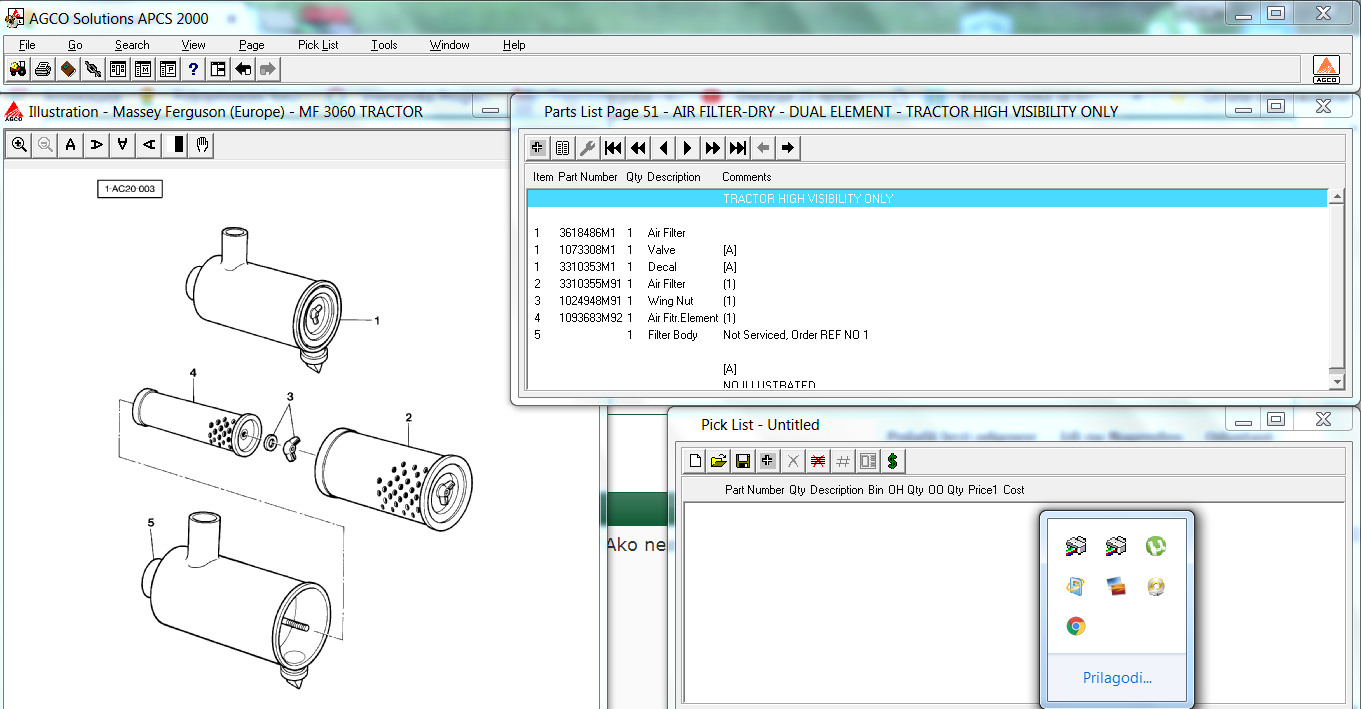
Task: Click the chain link icon in main toolbar
Action: pos(93,69)
